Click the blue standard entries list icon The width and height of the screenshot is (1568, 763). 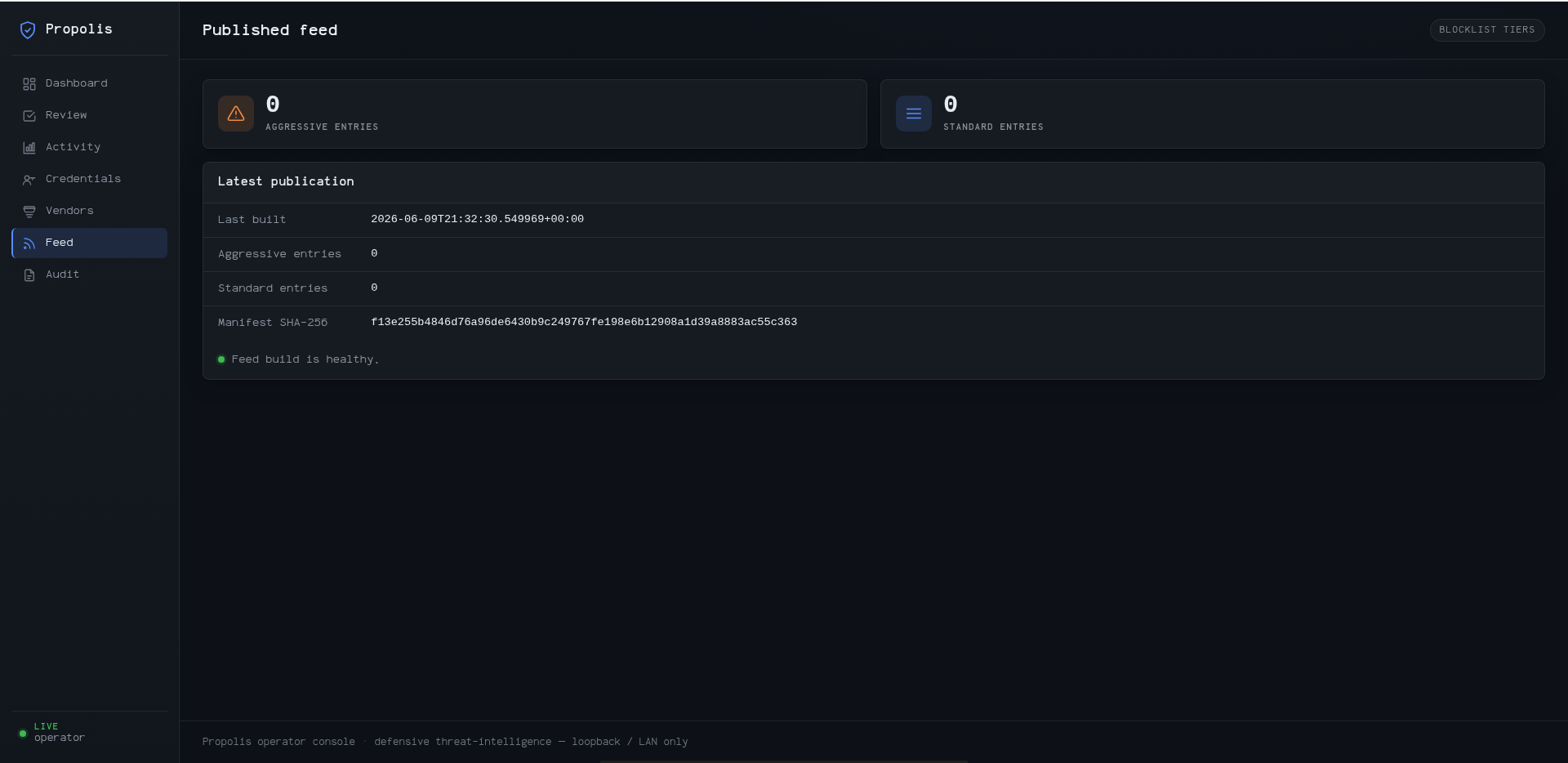click(914, 114)
